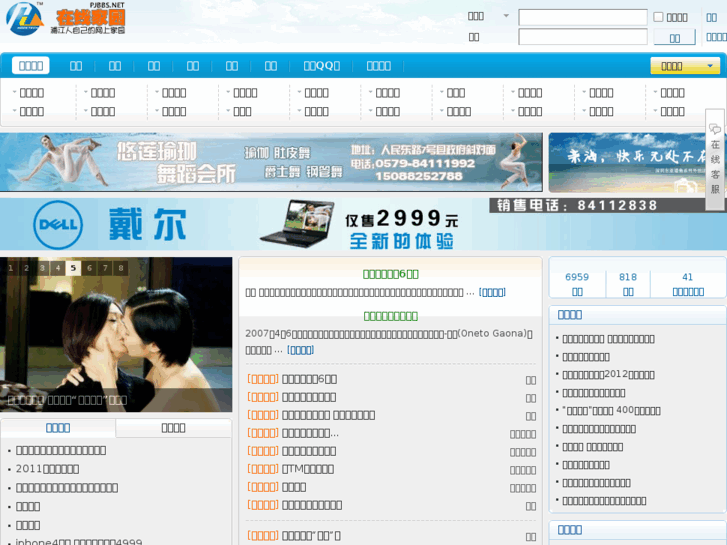Open the online customer service chat widget

tap(715, 160)
